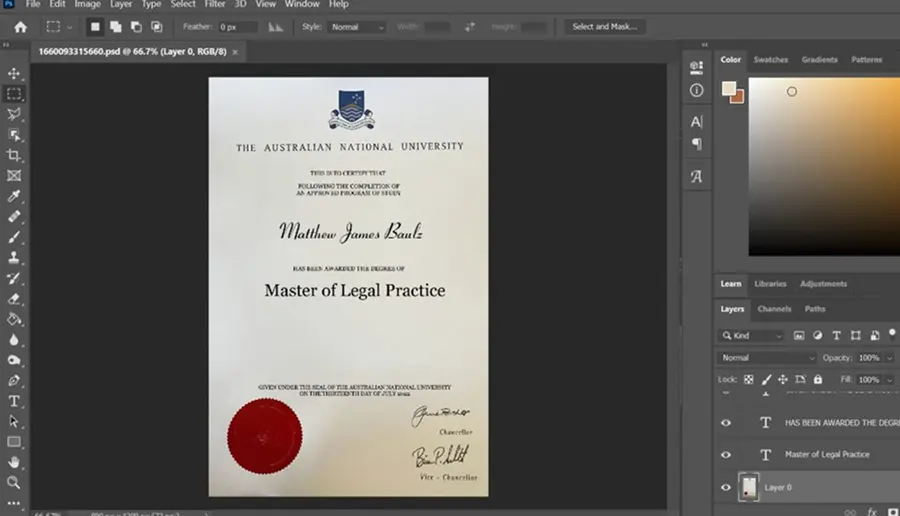Select the Zoom tool in toolbar

[x=14, y=483]
